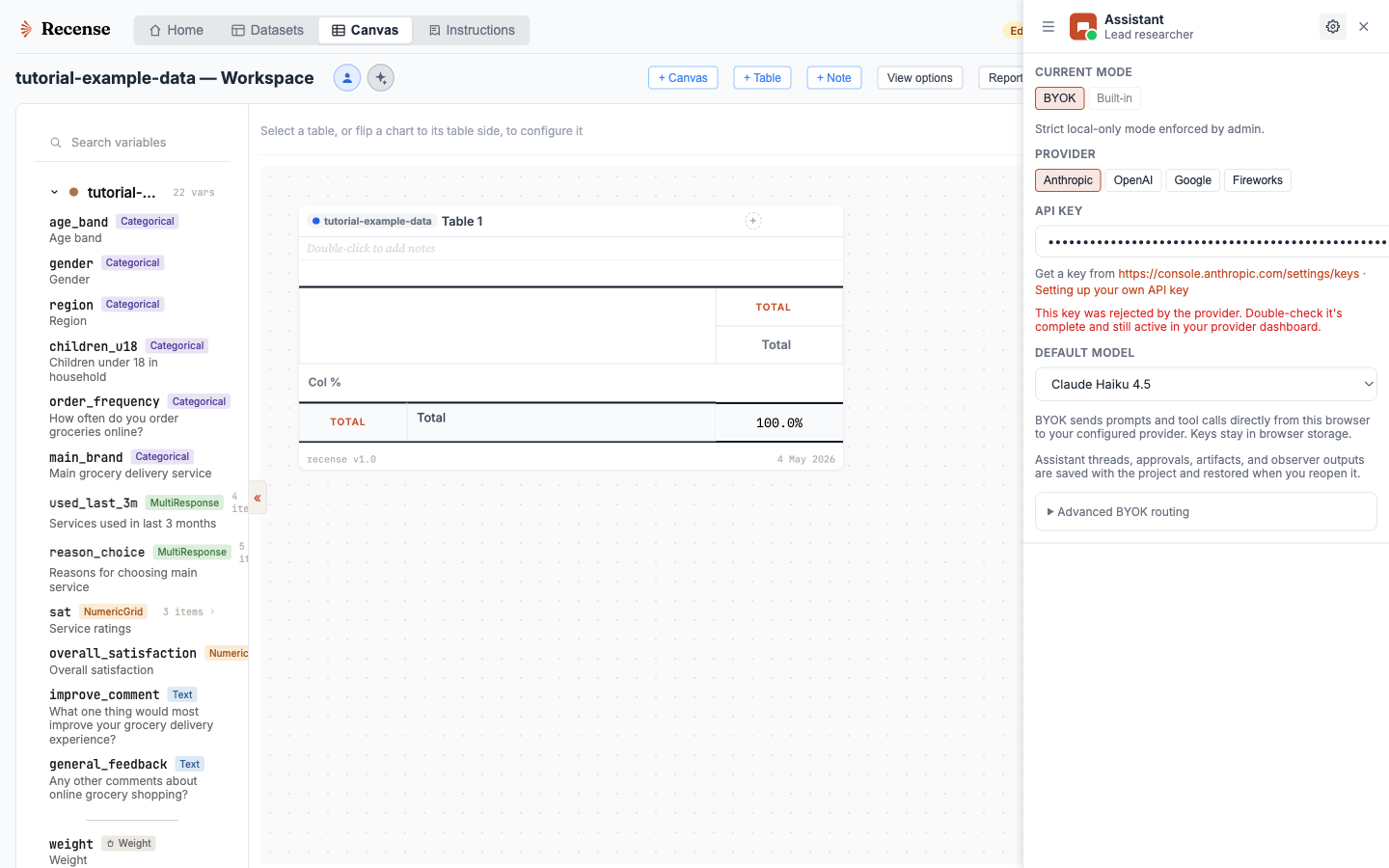Viewport: 1389px width, 868px height.
Task: Add a new Note
Action: tap(834, 78)
